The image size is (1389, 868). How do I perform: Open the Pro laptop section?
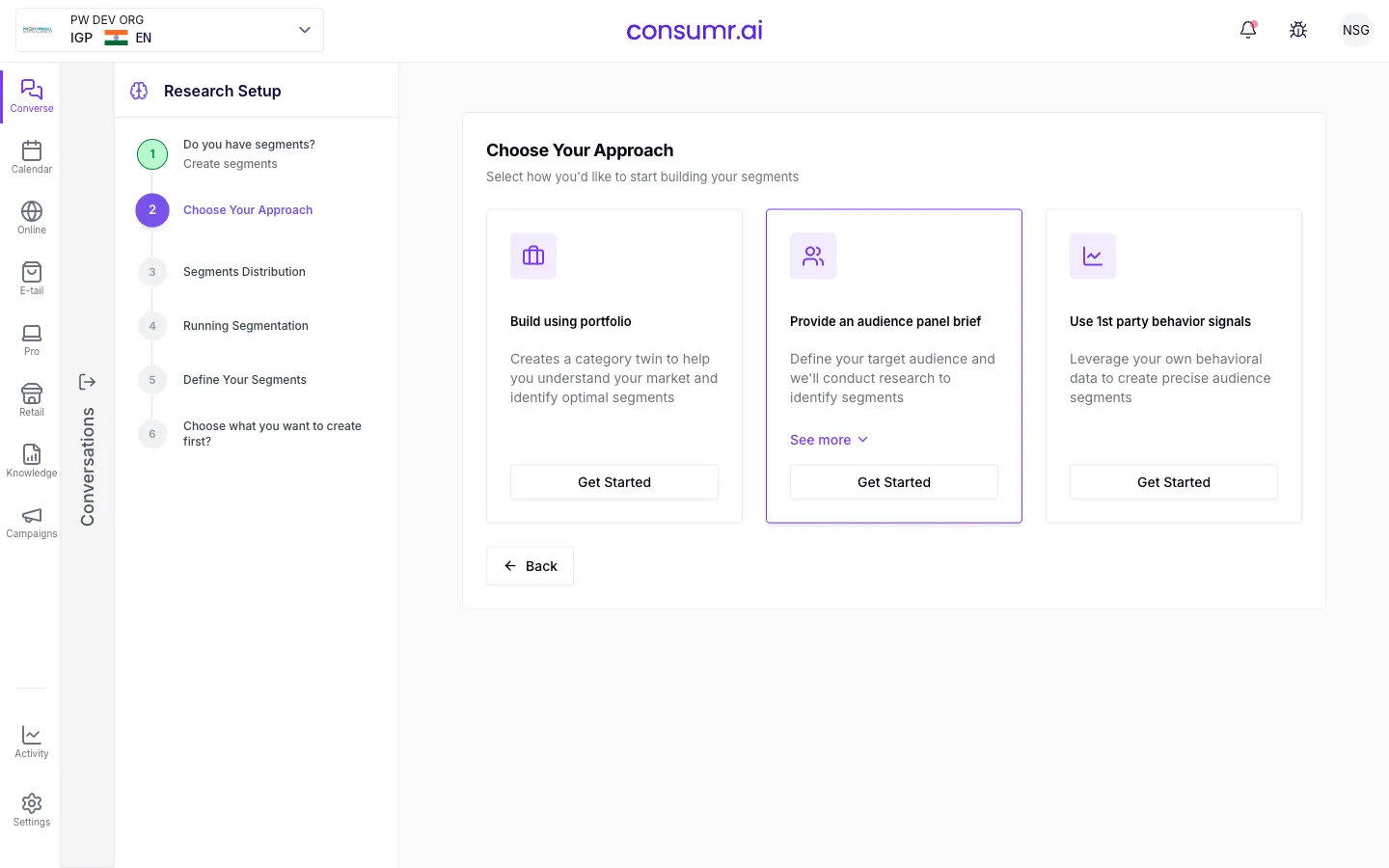click(x=31, y=339)
